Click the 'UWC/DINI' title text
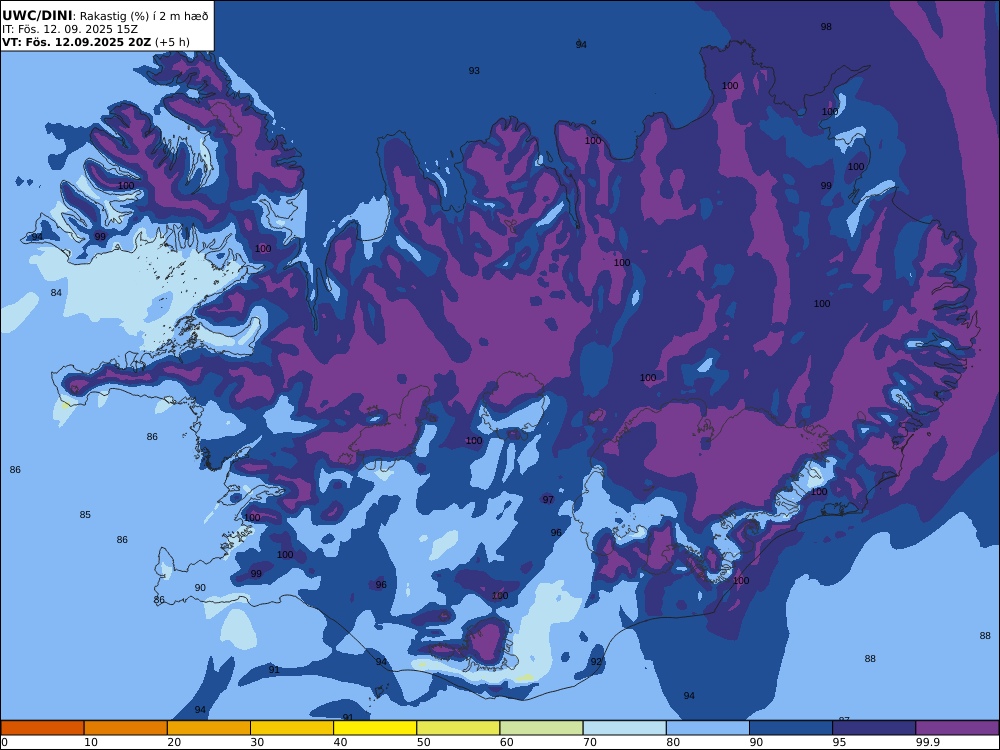 pos(37,16)
